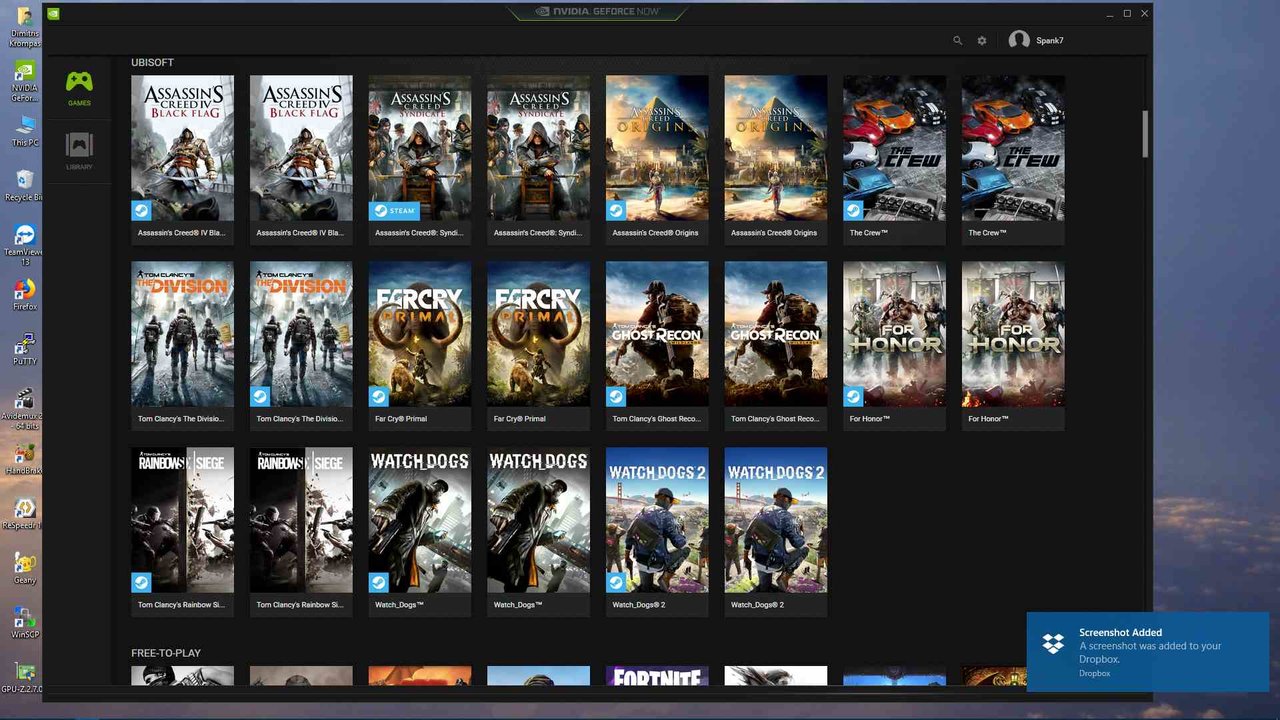Open settings with the gear icon
This screenshot has width=1280, height=720.
(x=982, y=41)
